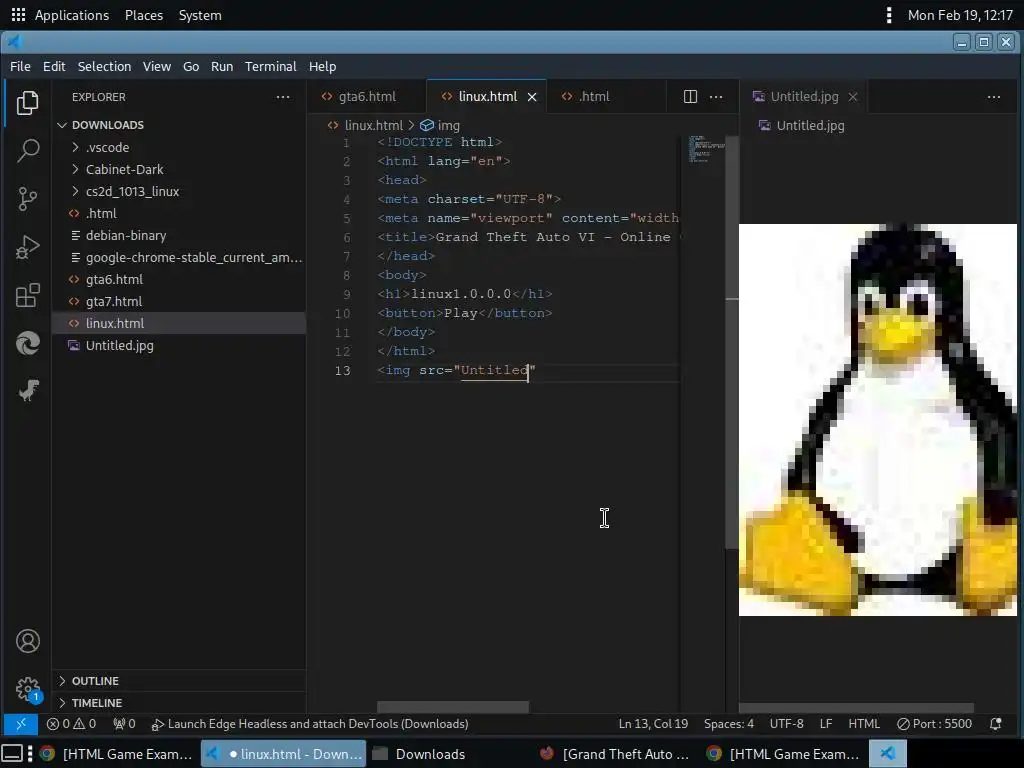Click the Launch Edge Headless debug status item

pos(310,724)
